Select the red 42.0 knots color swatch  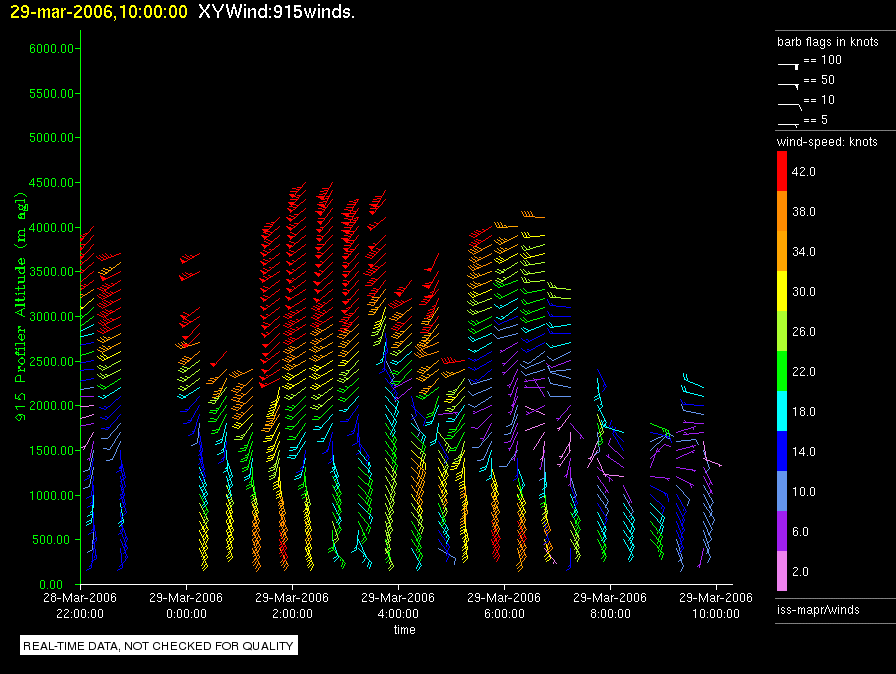[x=783, y=172]
